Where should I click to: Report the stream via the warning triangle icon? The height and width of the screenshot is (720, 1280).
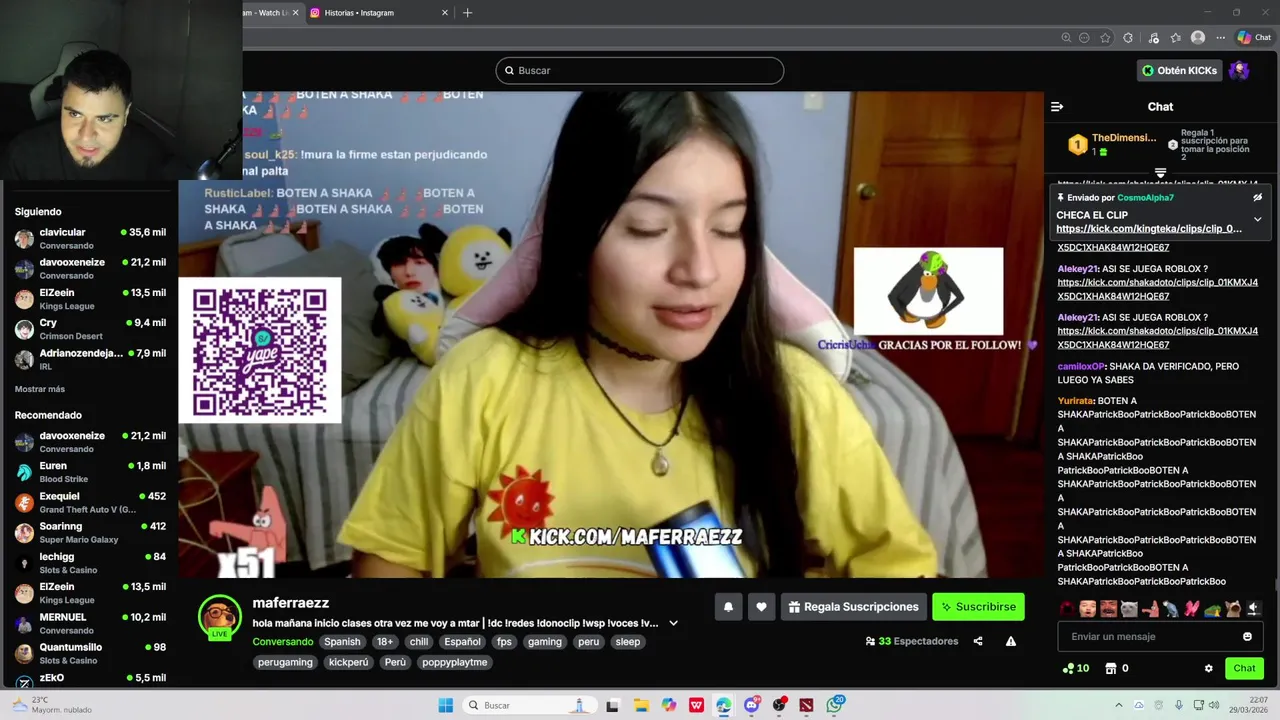[1011, 642]
